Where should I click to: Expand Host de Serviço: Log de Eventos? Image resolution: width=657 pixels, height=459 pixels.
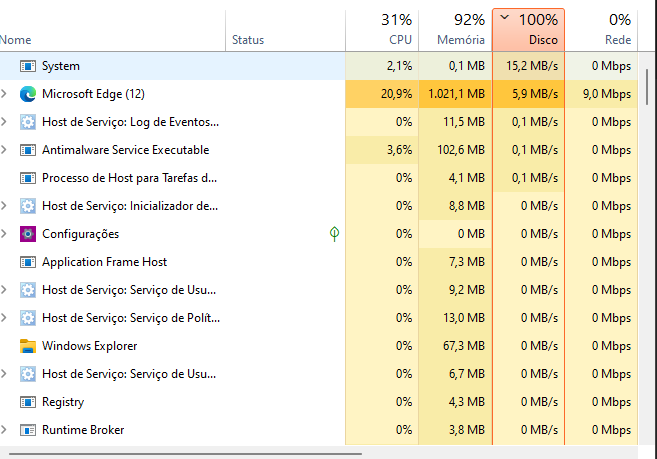[x=4, y=122]
